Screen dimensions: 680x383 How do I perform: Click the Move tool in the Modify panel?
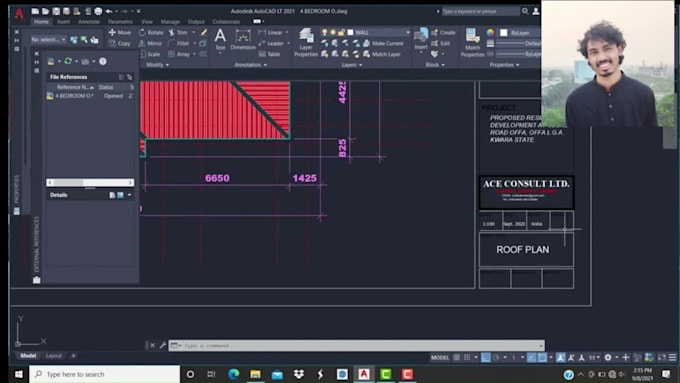pos(120,33)
